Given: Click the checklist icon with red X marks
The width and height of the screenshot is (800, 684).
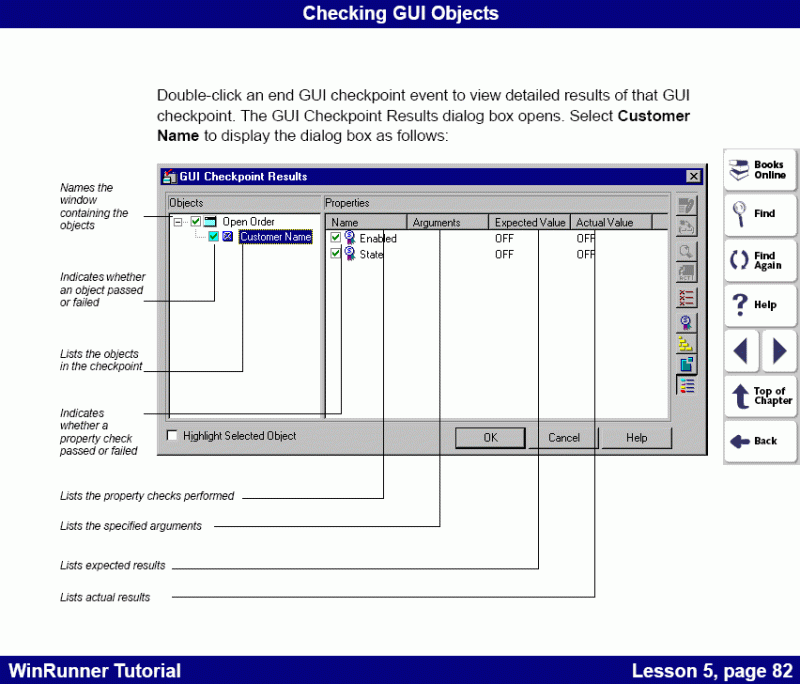Looking at the screenshot, I should point(686,297).
